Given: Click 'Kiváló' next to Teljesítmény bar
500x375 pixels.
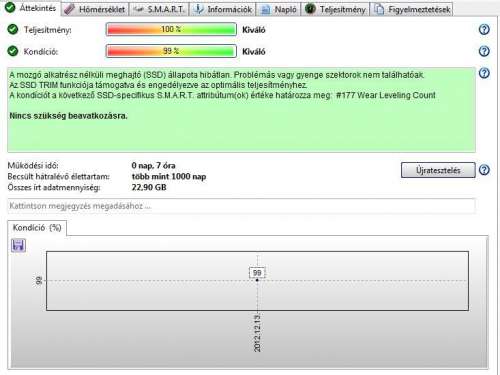Looking at the screenshot, I should [x=254, y=30].
